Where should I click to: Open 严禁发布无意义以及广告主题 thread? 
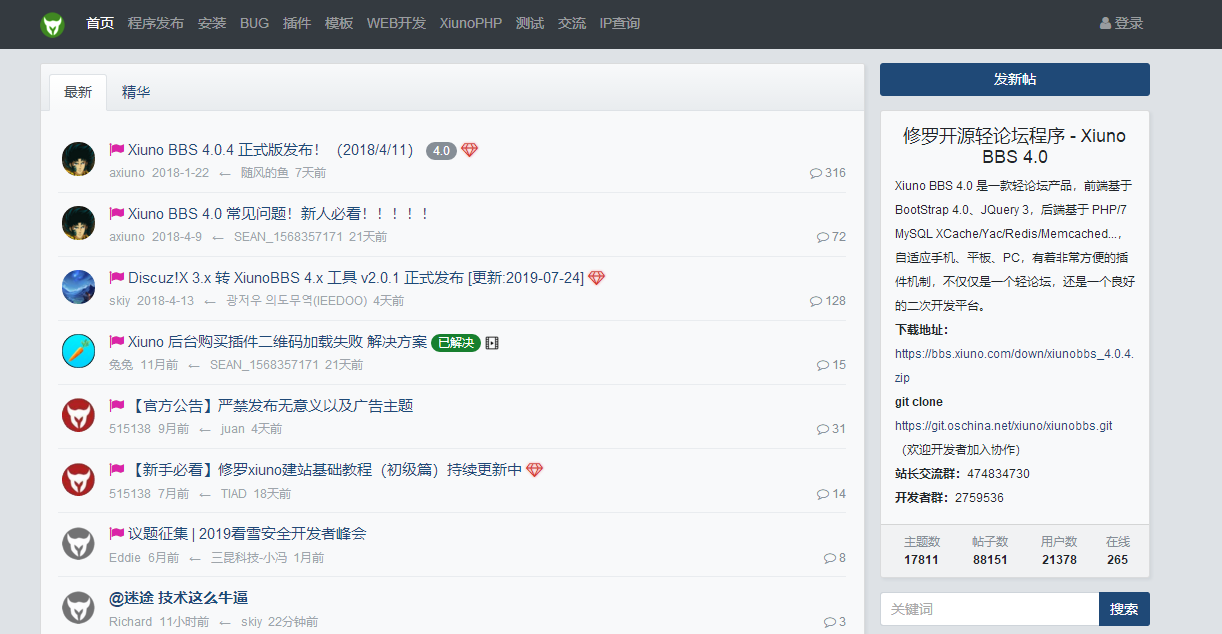click(x=271, y=406)
